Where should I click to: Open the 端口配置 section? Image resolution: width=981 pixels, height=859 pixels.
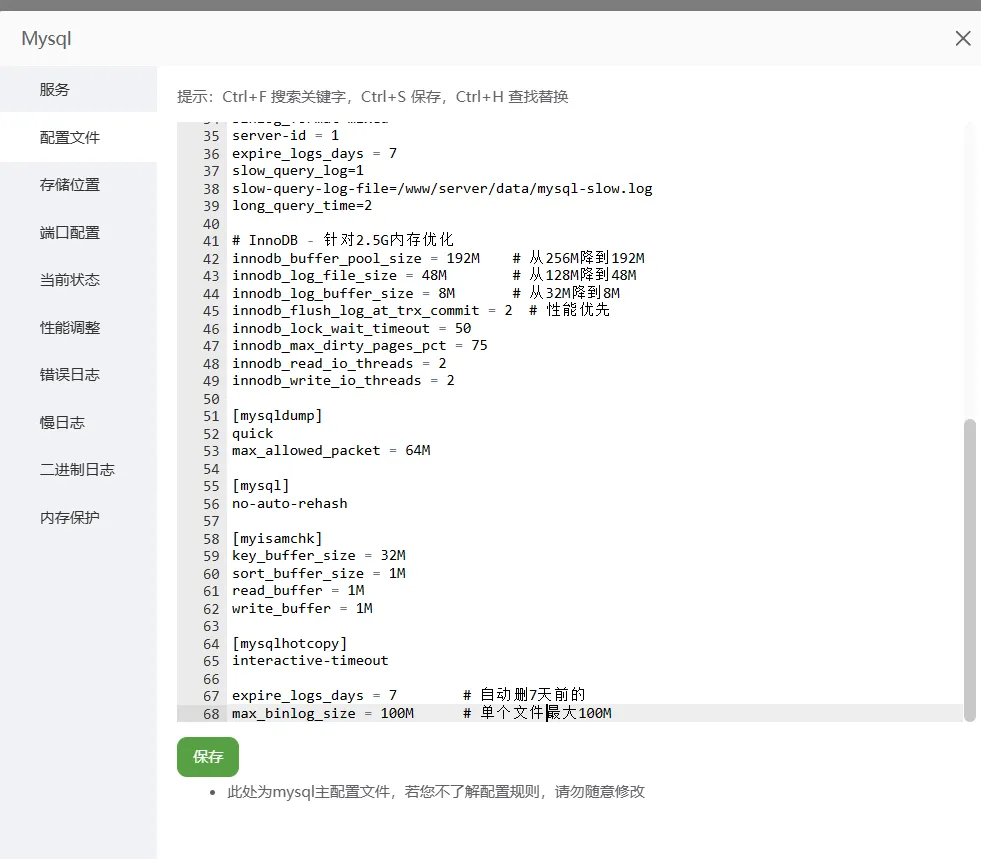point(70,233)
